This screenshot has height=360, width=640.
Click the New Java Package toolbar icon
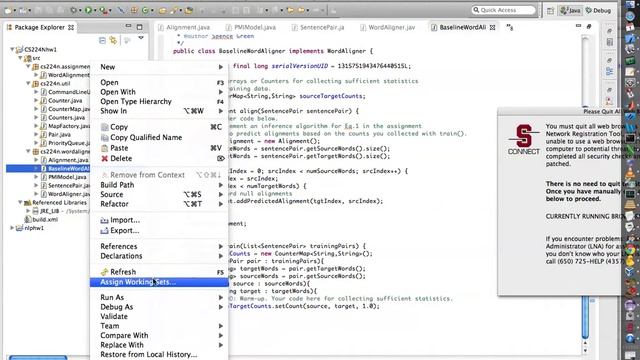(x=134, y=10)
